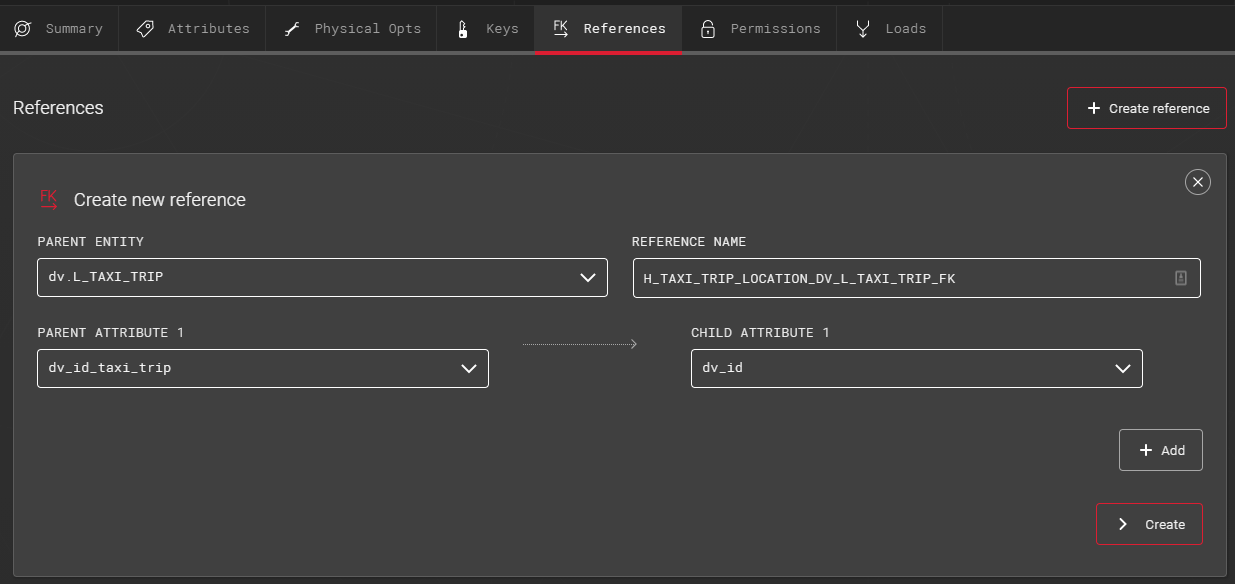Screen dimensions: 1235x584
Task: Click the padlock icon for Permissions
Action: (708, 29)
